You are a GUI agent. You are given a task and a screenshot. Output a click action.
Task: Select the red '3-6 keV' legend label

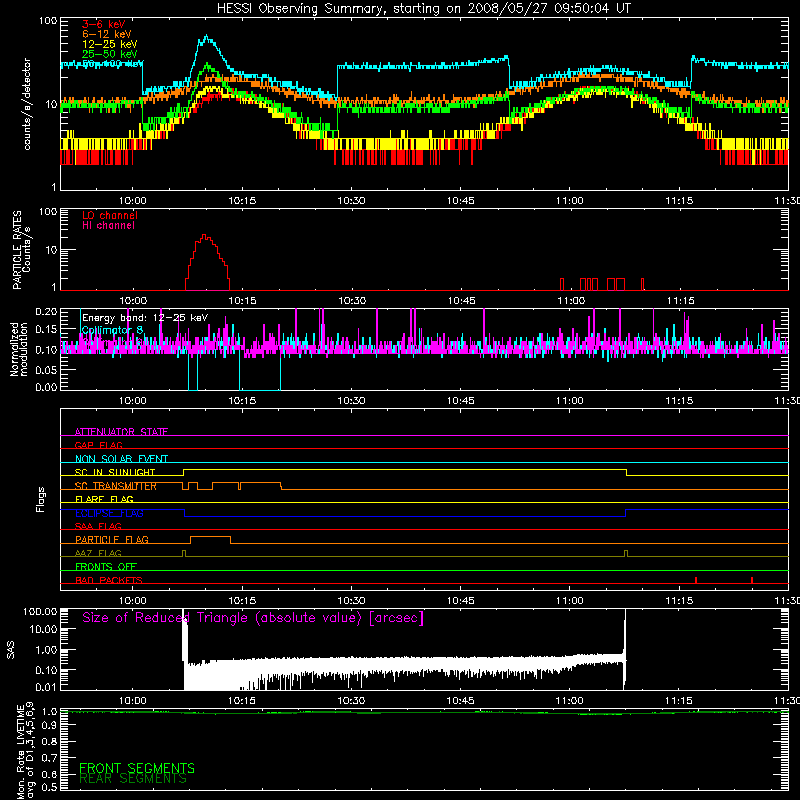[x=104, y=24]
